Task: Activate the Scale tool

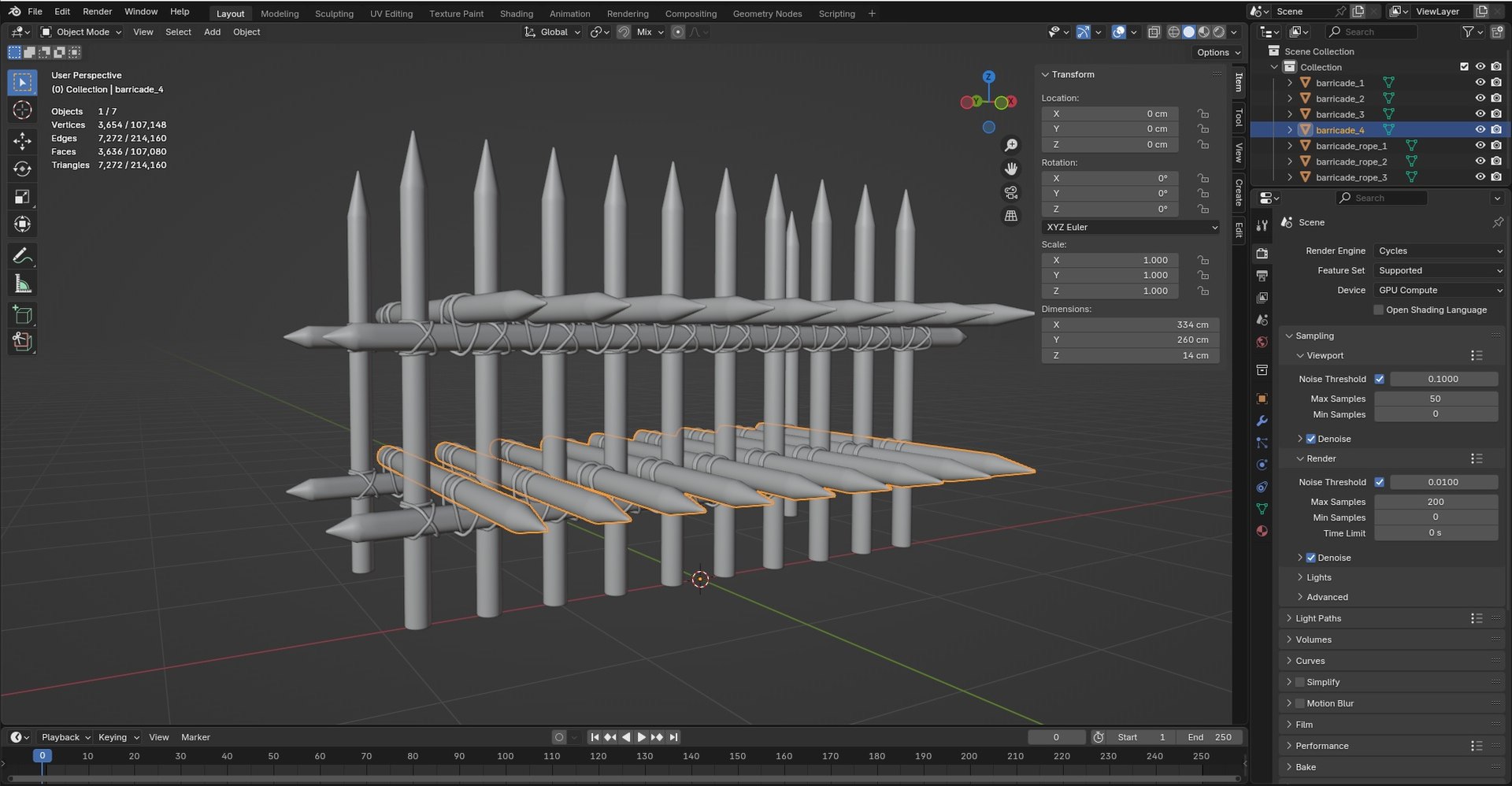Action: coord(22,196)
